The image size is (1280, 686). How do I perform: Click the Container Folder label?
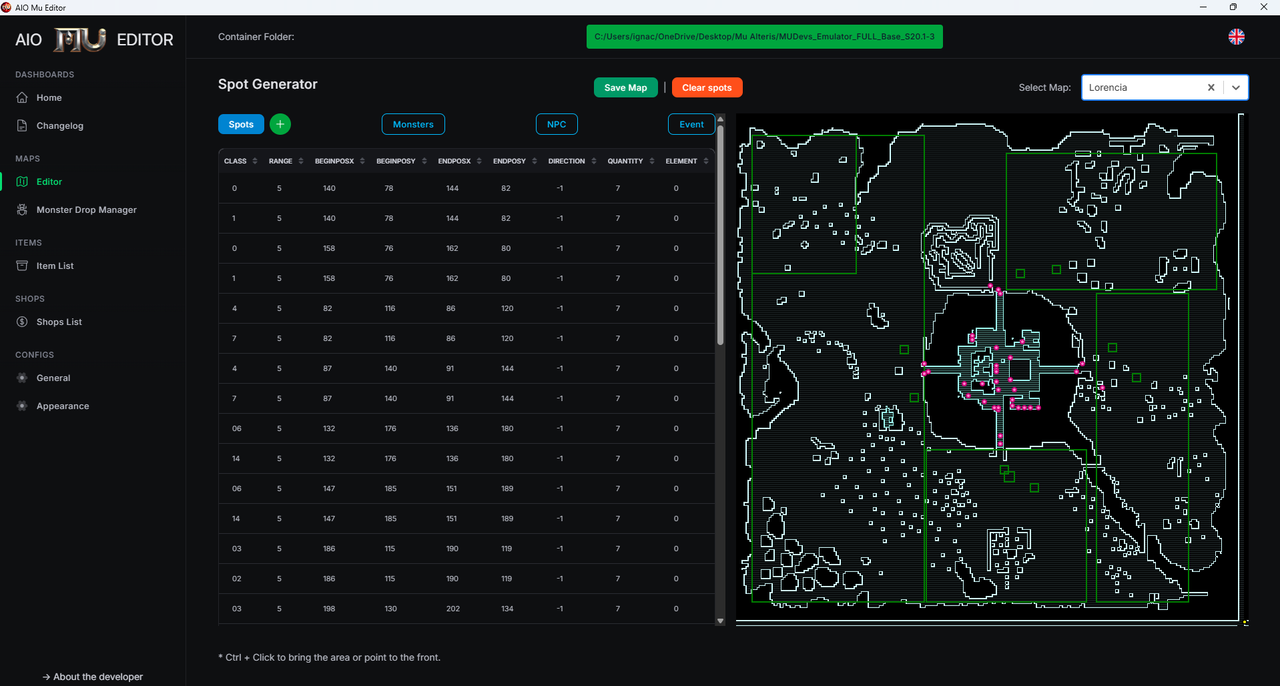coord(256,37)
